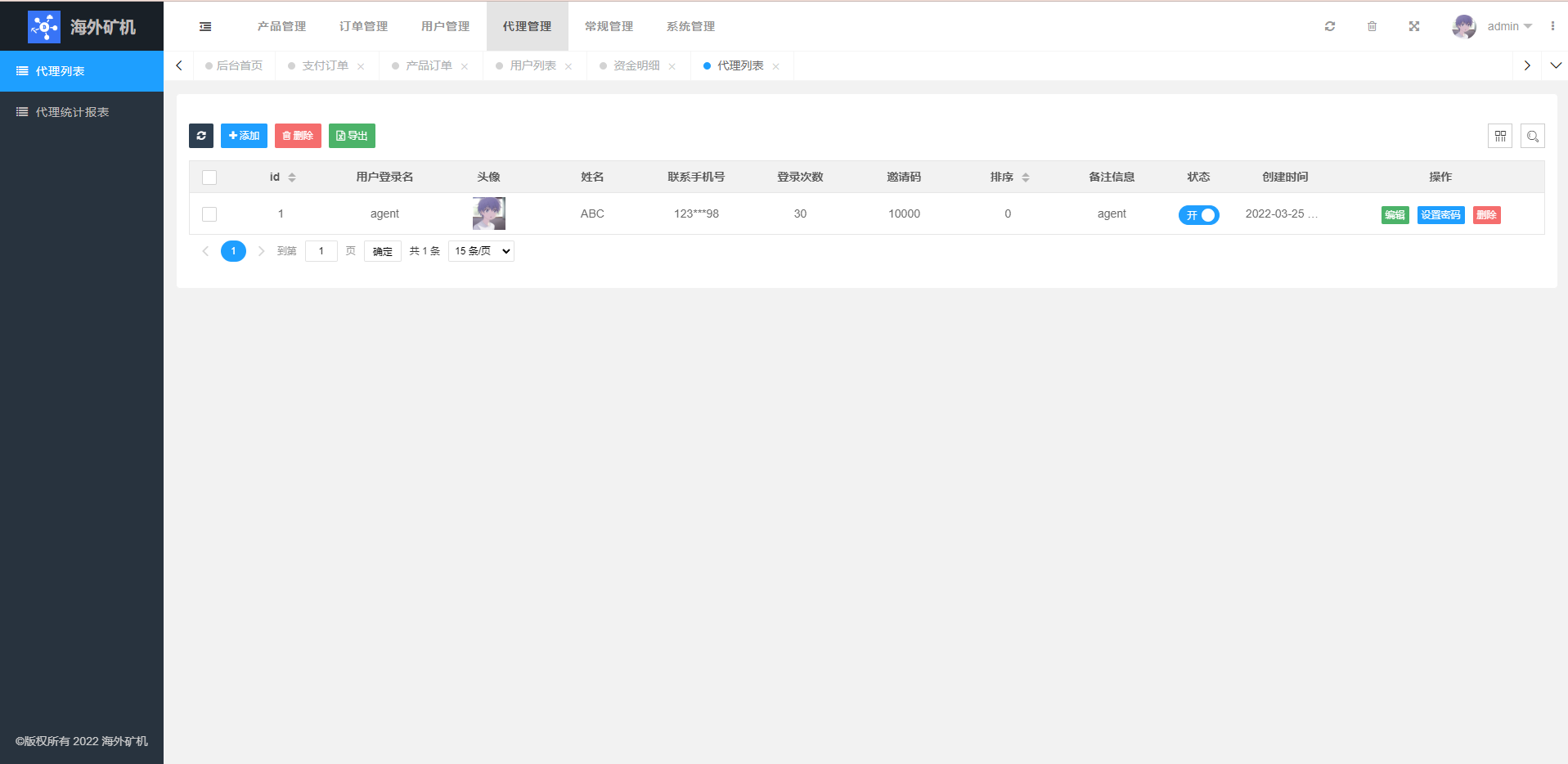Image resolution: width=1568 pixels, height=764 pixels.
Task: Expand the admin user dropdown
Action: (x=1508, y=26)
